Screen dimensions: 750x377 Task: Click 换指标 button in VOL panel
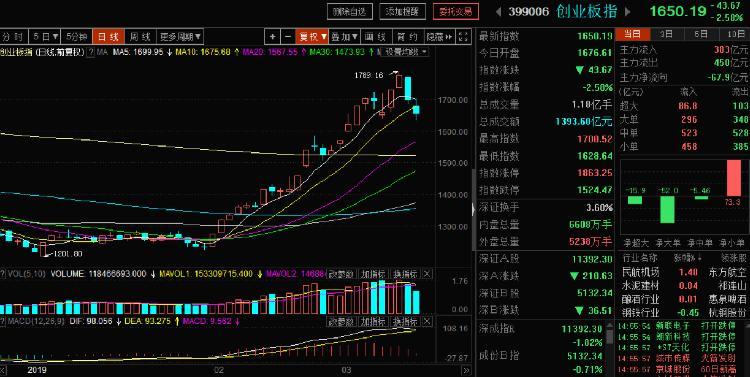tap(405, 274)
